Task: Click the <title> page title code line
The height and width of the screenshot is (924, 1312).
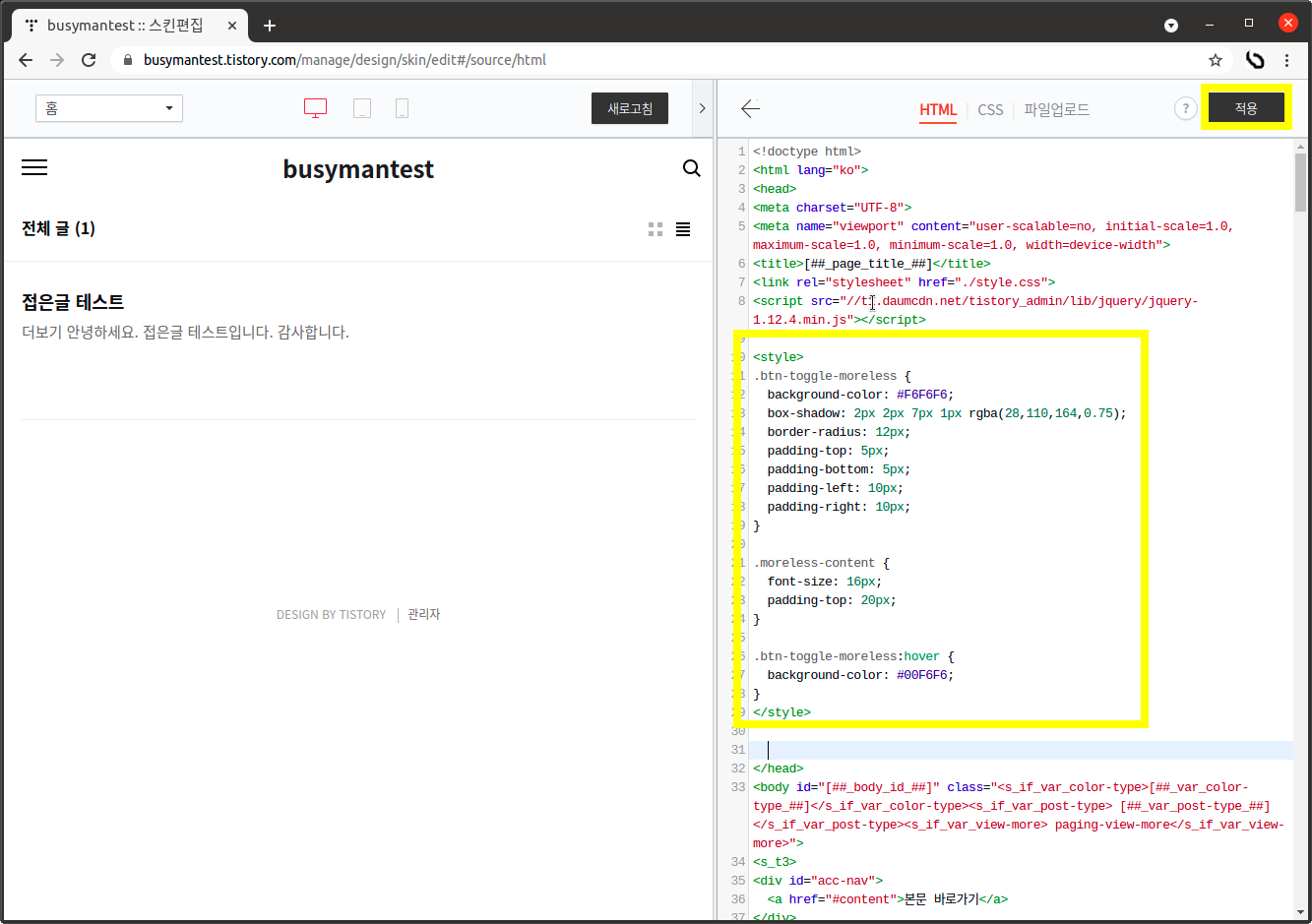Action: click(x=872, y=264)
